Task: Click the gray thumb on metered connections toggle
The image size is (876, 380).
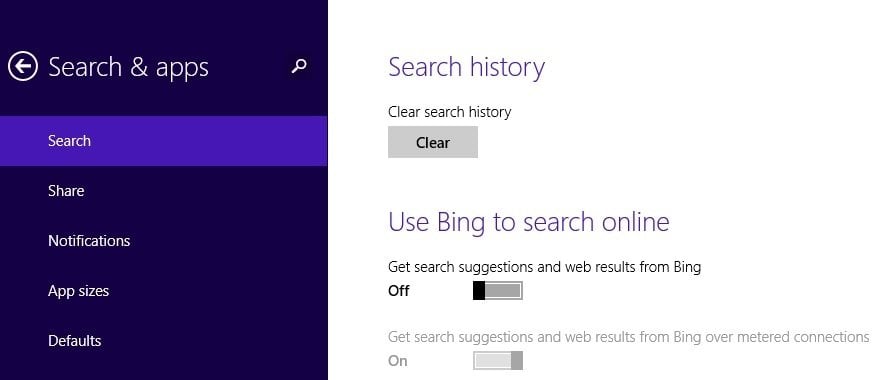Action: click(517, 360)
